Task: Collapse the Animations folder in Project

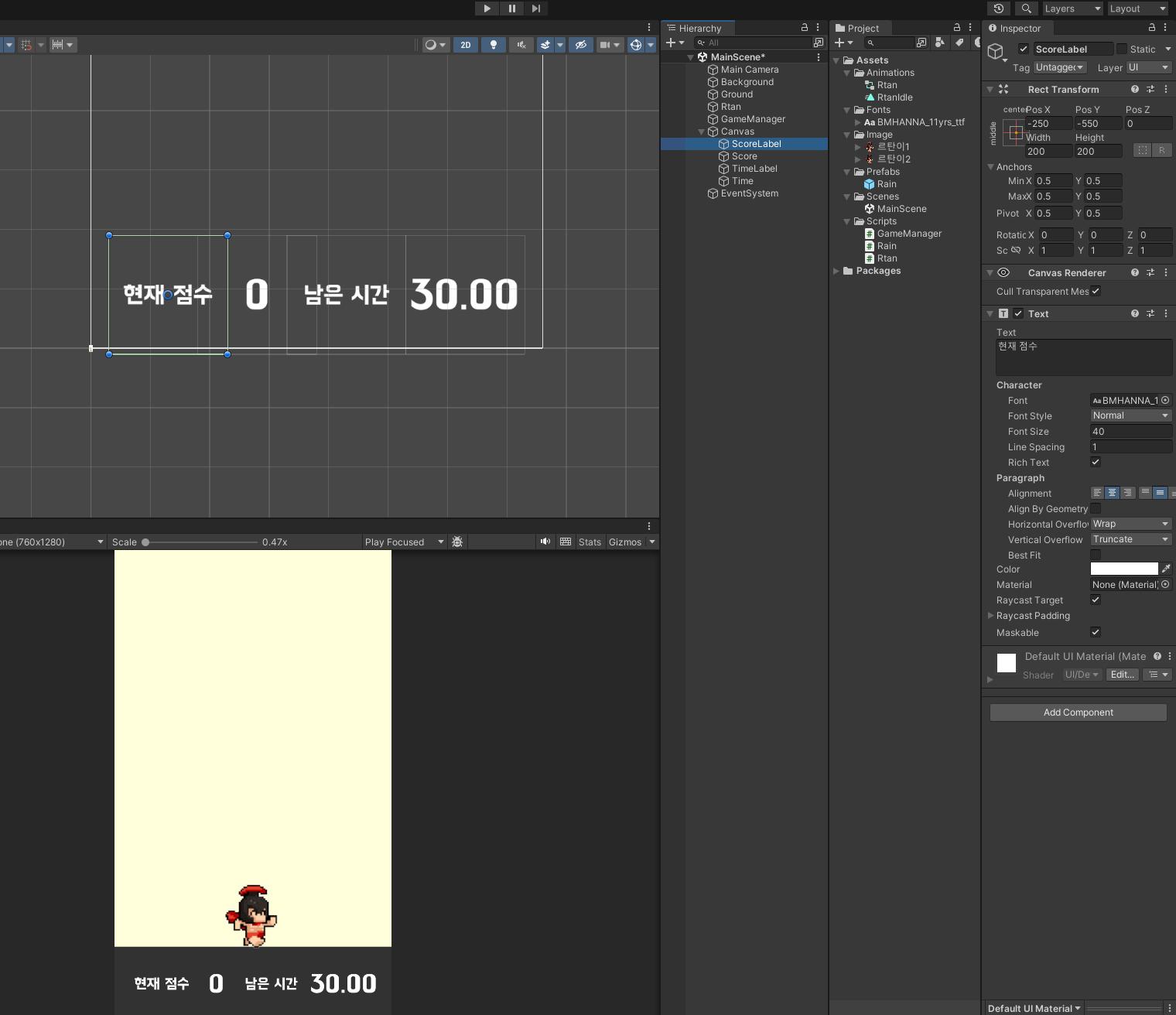Action: 847,73
